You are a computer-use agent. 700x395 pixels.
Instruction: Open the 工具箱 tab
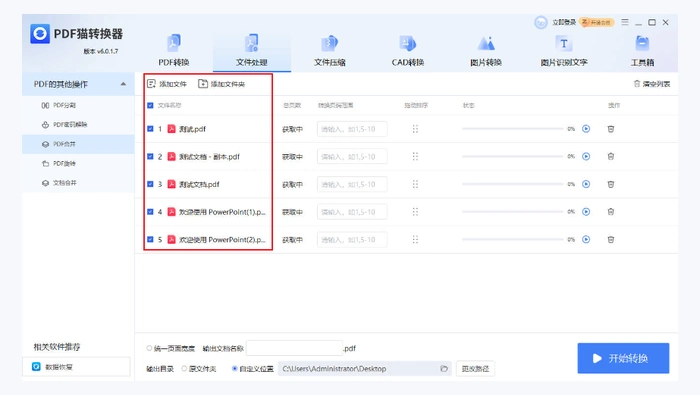(642, 50)
